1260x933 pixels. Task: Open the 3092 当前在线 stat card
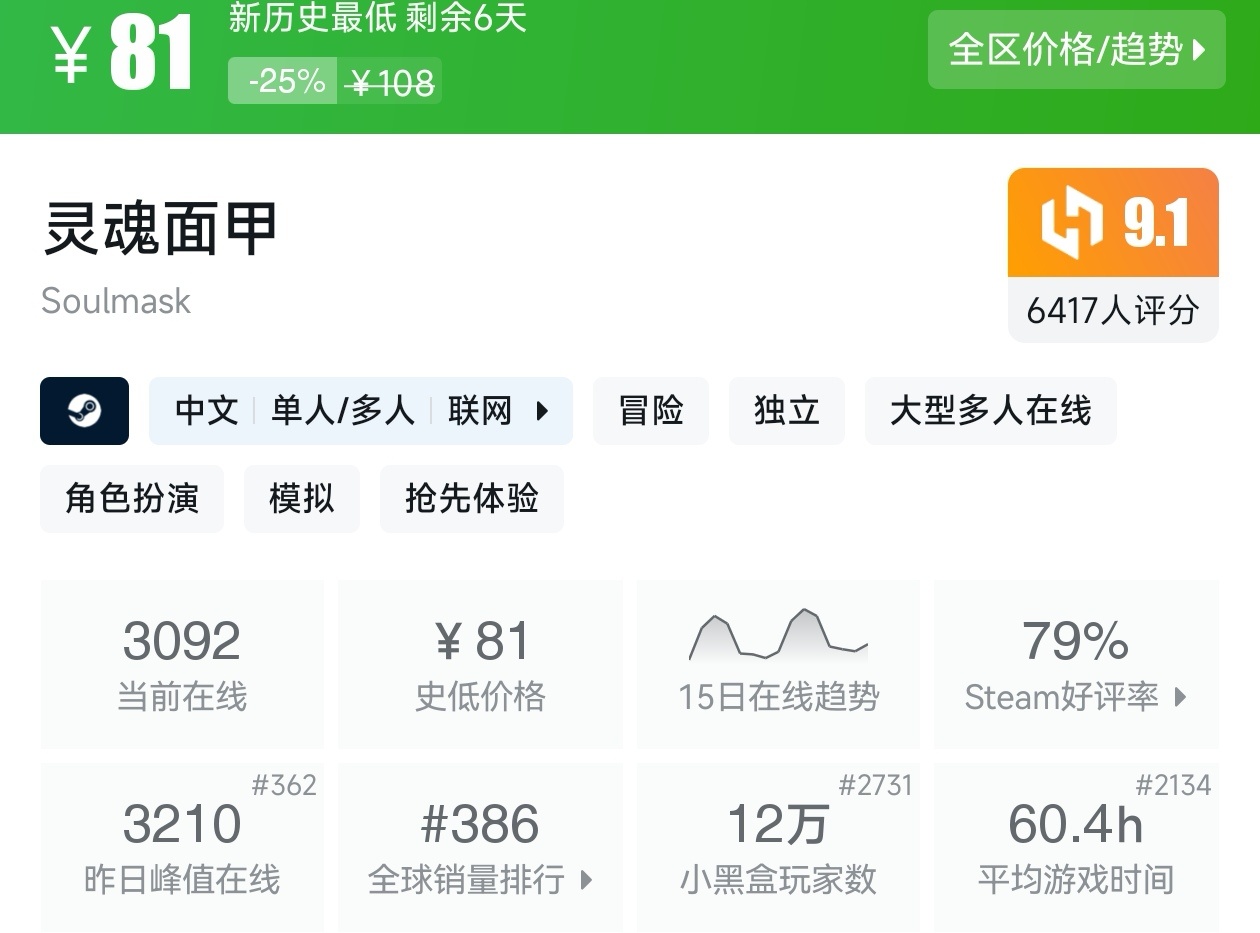[182, 664]
